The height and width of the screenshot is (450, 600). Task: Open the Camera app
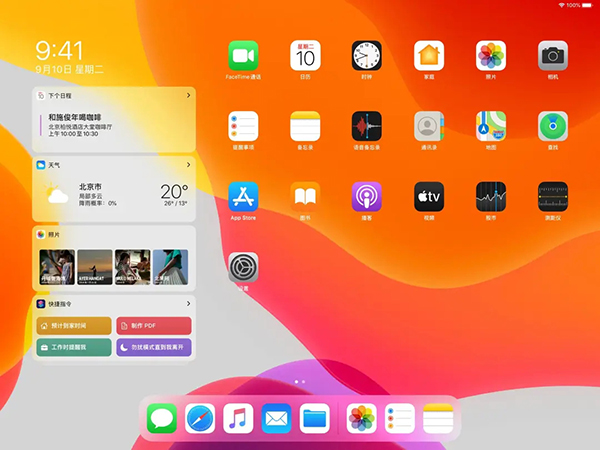tap(553, 55)
